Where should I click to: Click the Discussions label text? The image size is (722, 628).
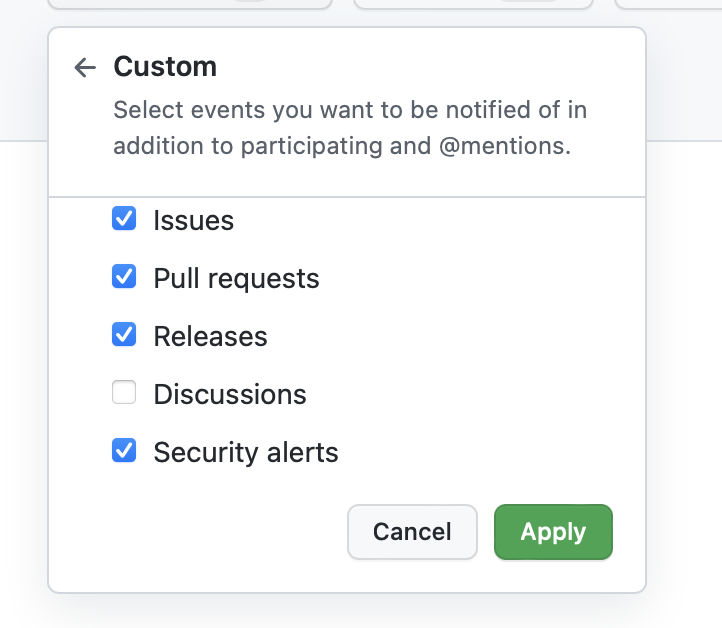pos(230,394)
